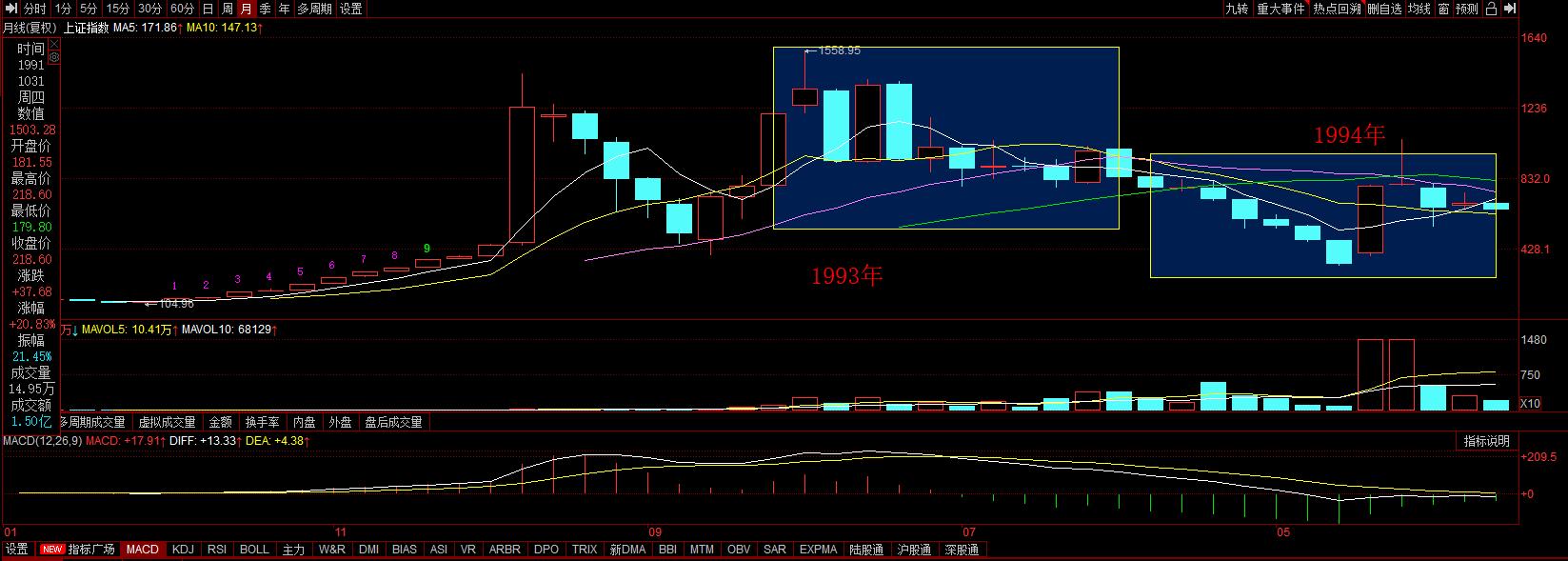The height and width of the screenshot is (561, 1568).
Task: Select the TRIX indicator tab
Action: point(585,550)
